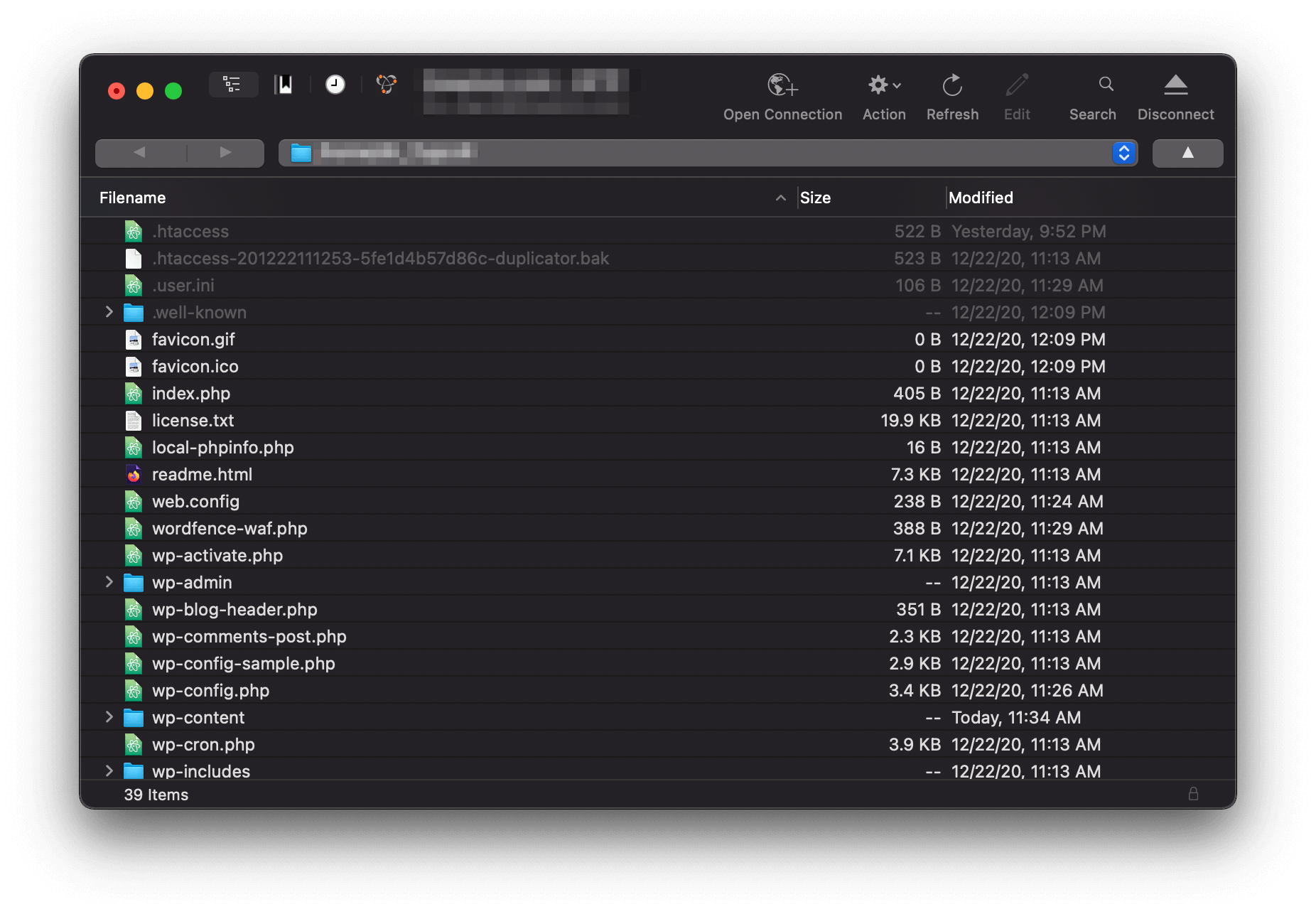Open Bonjour network services icon

pos(386,85)
